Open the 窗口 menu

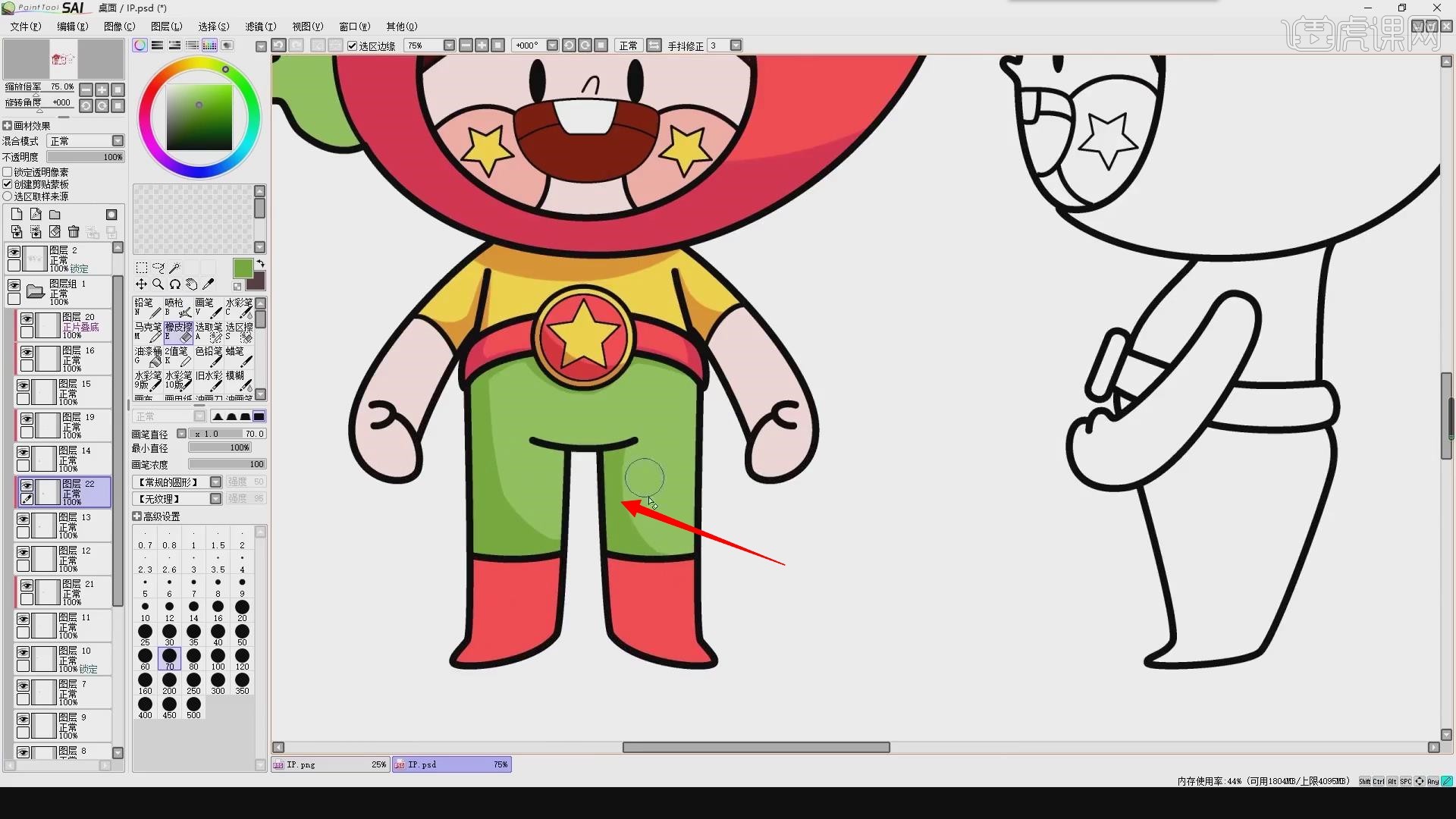point(354,27)
